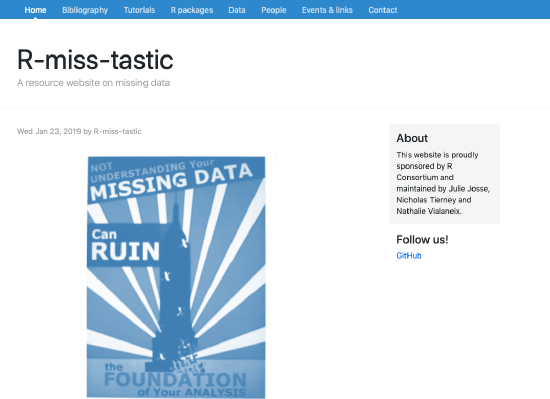
Task: Click the Follow us! heading
Action: point(422,239)
